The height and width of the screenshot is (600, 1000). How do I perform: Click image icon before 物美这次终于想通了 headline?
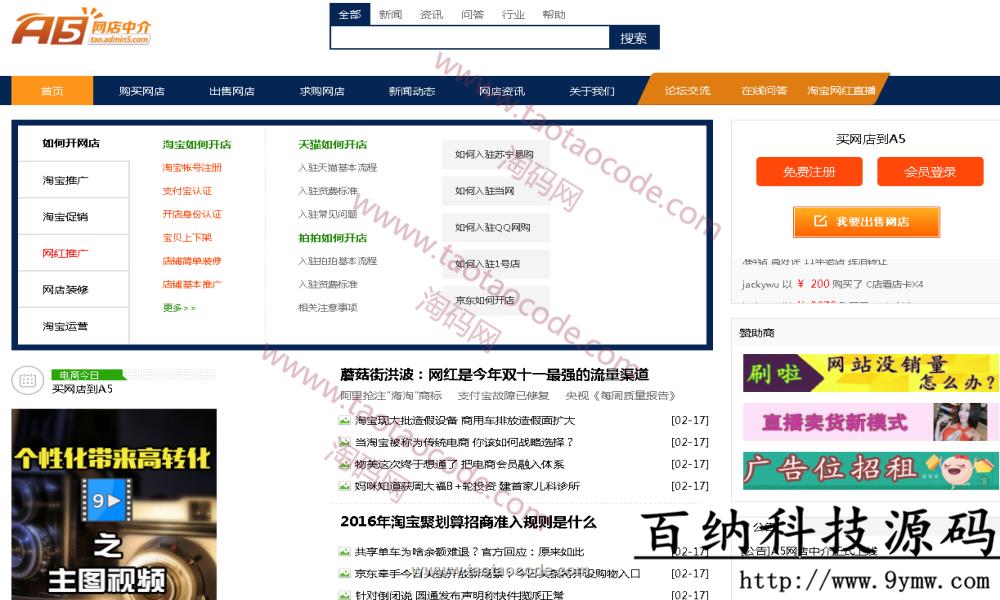(x=345, y=464)
